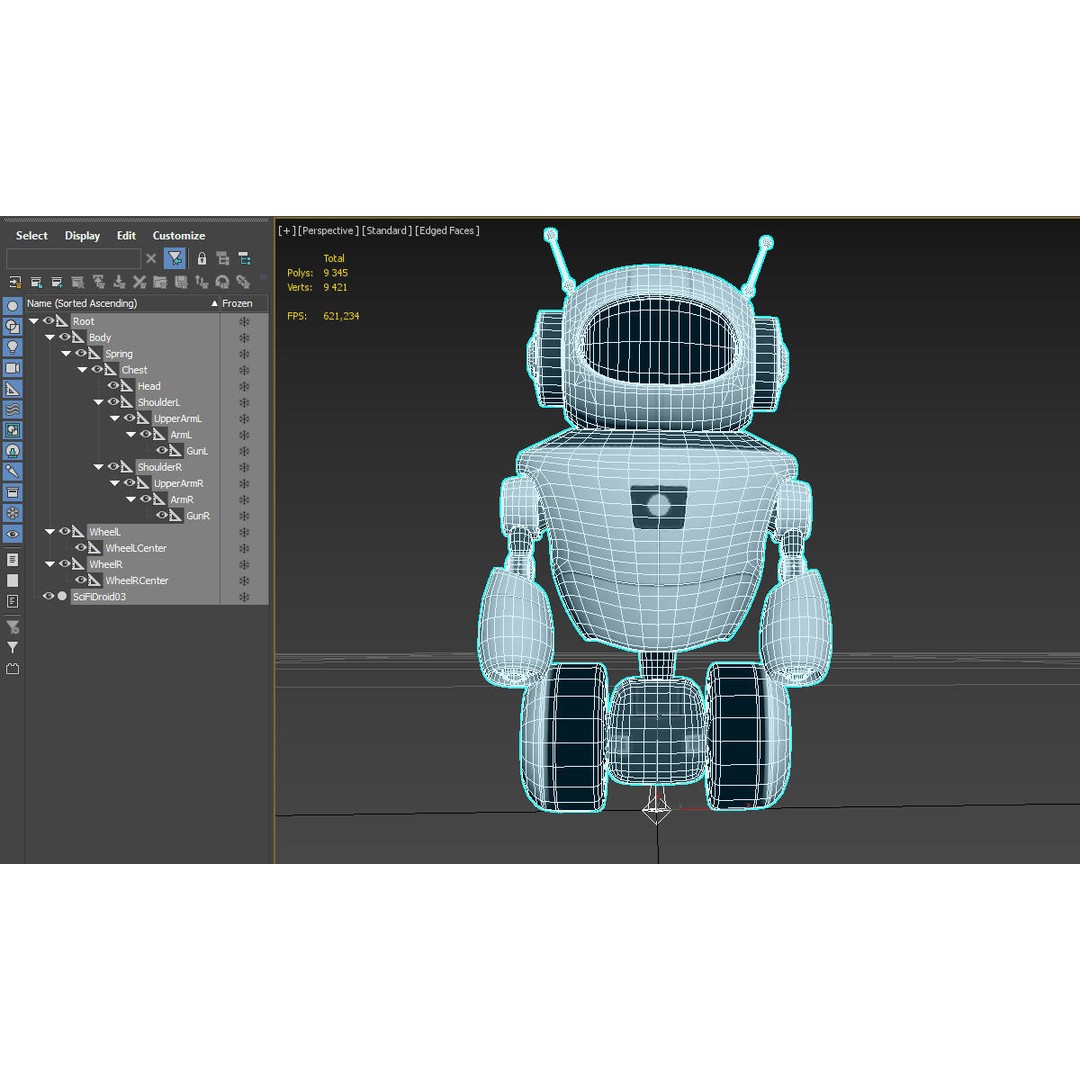
Task: Collapse the Chest tree node
Action: (x=82, y=370)
